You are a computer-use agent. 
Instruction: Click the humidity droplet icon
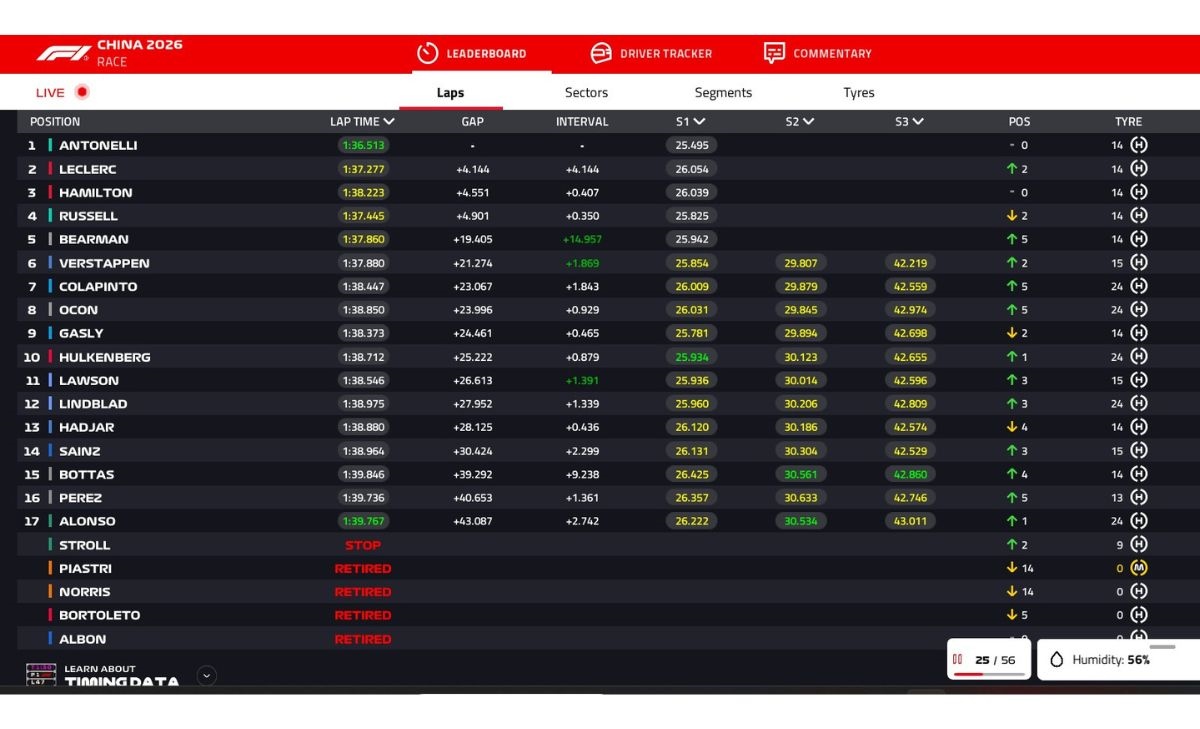pyautogui.click(x=1057, y=660)
